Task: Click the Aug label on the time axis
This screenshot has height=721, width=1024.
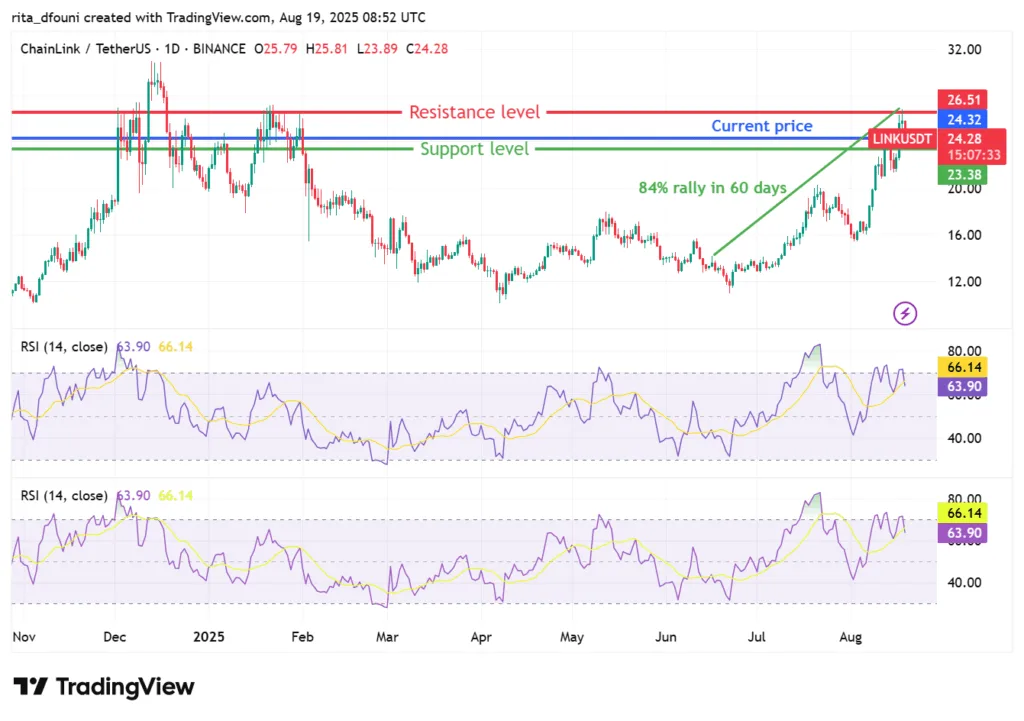Action: click(851, 635)
